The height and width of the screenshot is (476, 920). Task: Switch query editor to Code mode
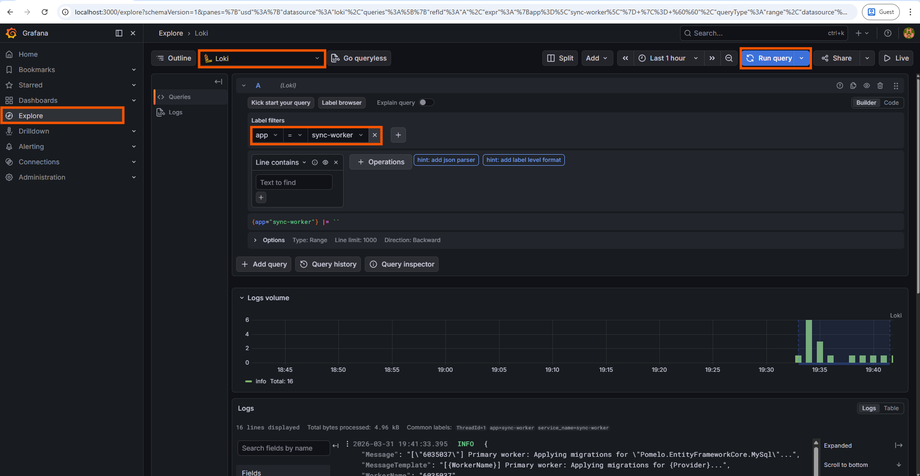click(x=890, y=103)
